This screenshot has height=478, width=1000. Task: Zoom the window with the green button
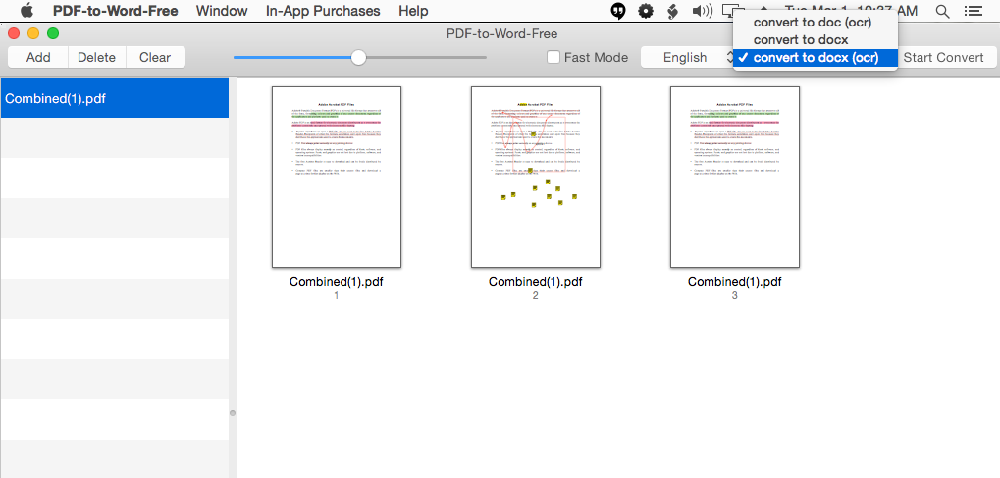pos(53,33)
